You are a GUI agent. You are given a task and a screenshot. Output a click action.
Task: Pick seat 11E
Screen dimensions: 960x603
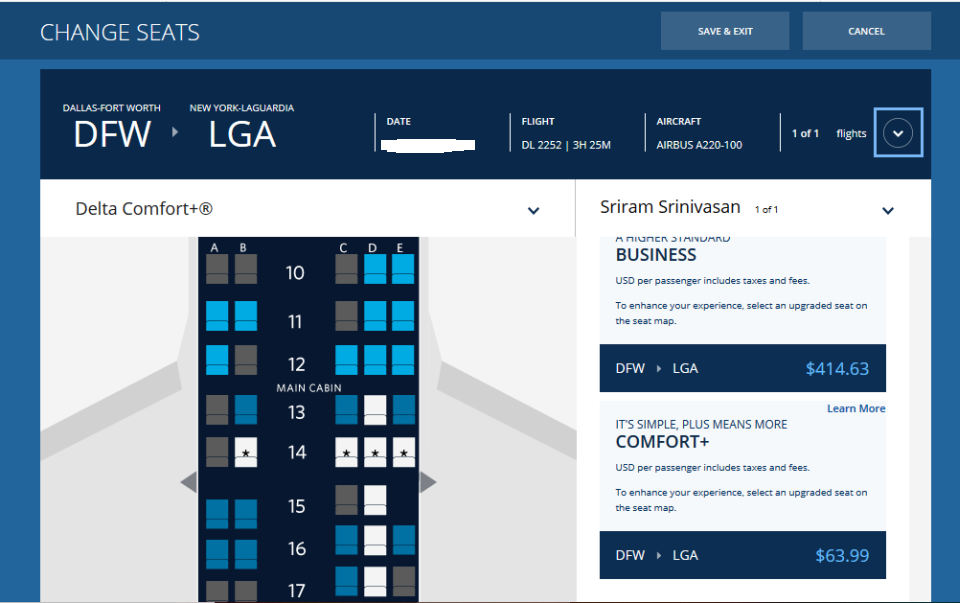point(403,316)
